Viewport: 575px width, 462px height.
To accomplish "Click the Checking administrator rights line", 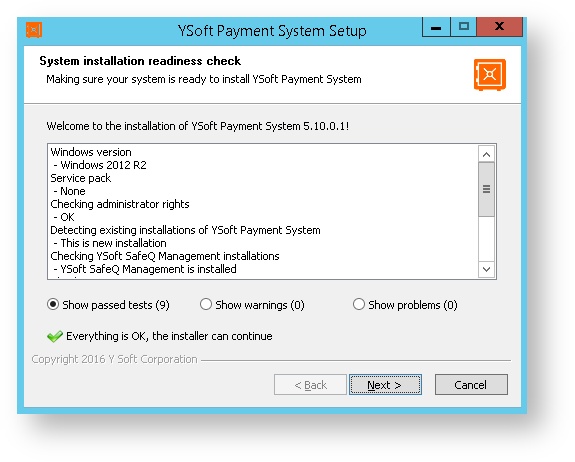I will tap(120, 204).
